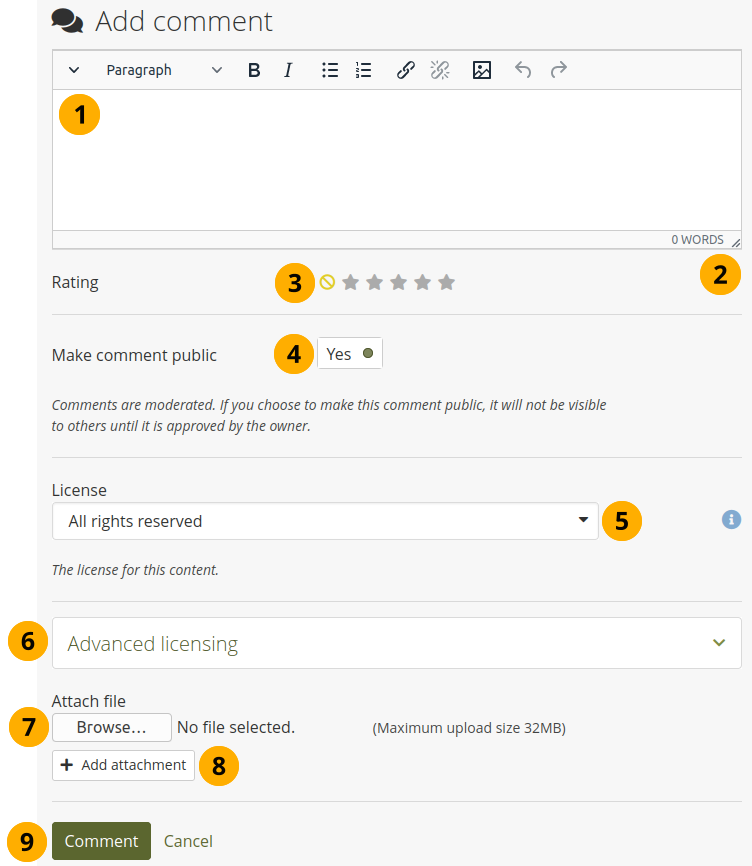This screenshot has width=752, height=866.
Task: Expand the Advanced licensing section
Action: 396,643
